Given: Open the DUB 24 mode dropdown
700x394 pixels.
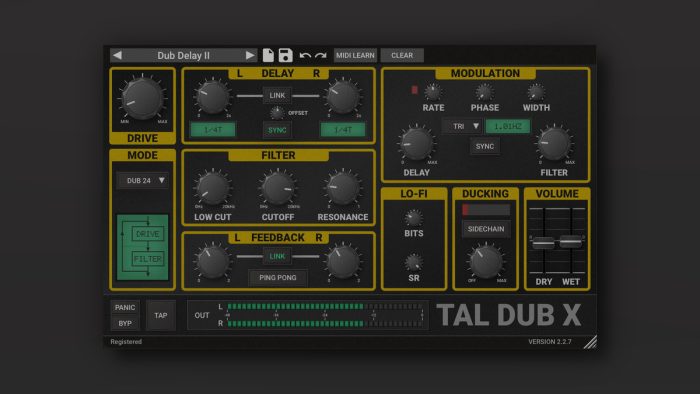Looking at the screenshot, I should click(143, 181).
